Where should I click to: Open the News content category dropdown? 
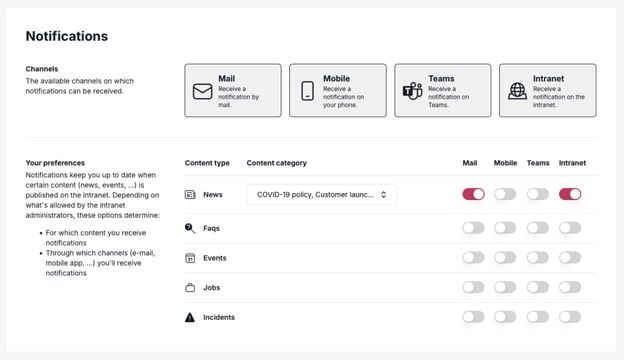click(x=322, y=195)
